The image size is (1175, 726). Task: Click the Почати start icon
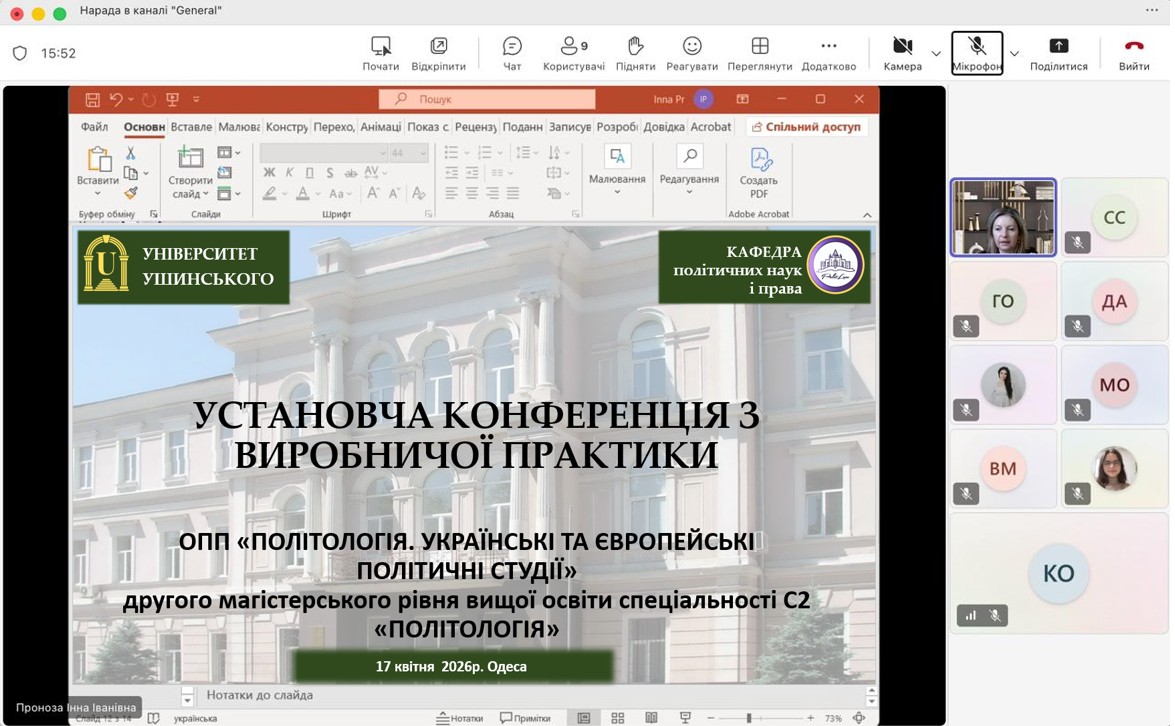pos(381,53)
